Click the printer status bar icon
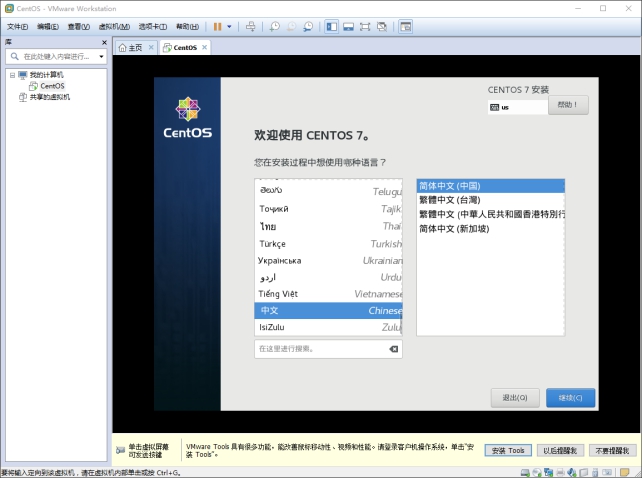This screenshot has height=479, width=643. [x=560, y=473]
